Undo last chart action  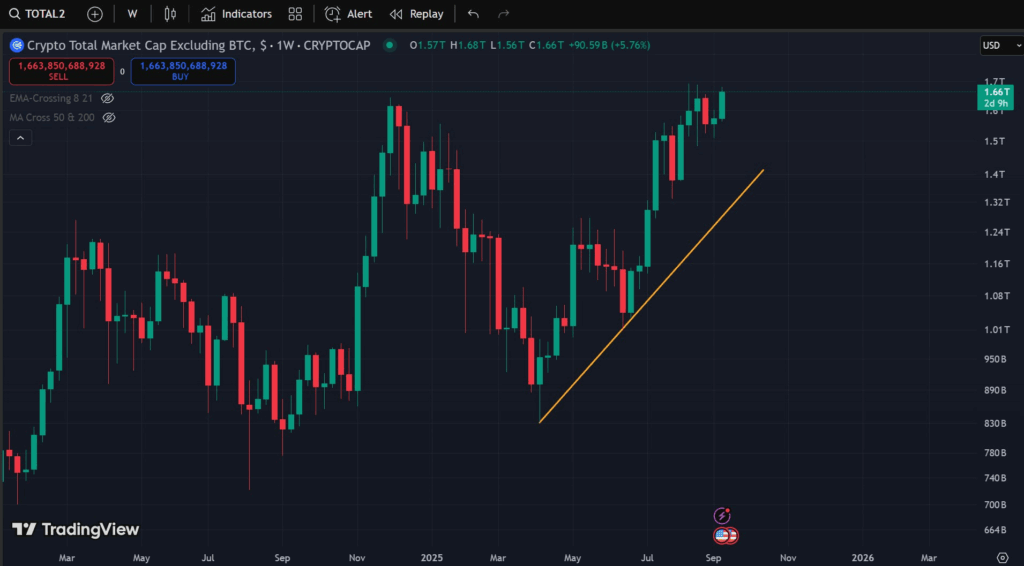(x=473, y=14)
